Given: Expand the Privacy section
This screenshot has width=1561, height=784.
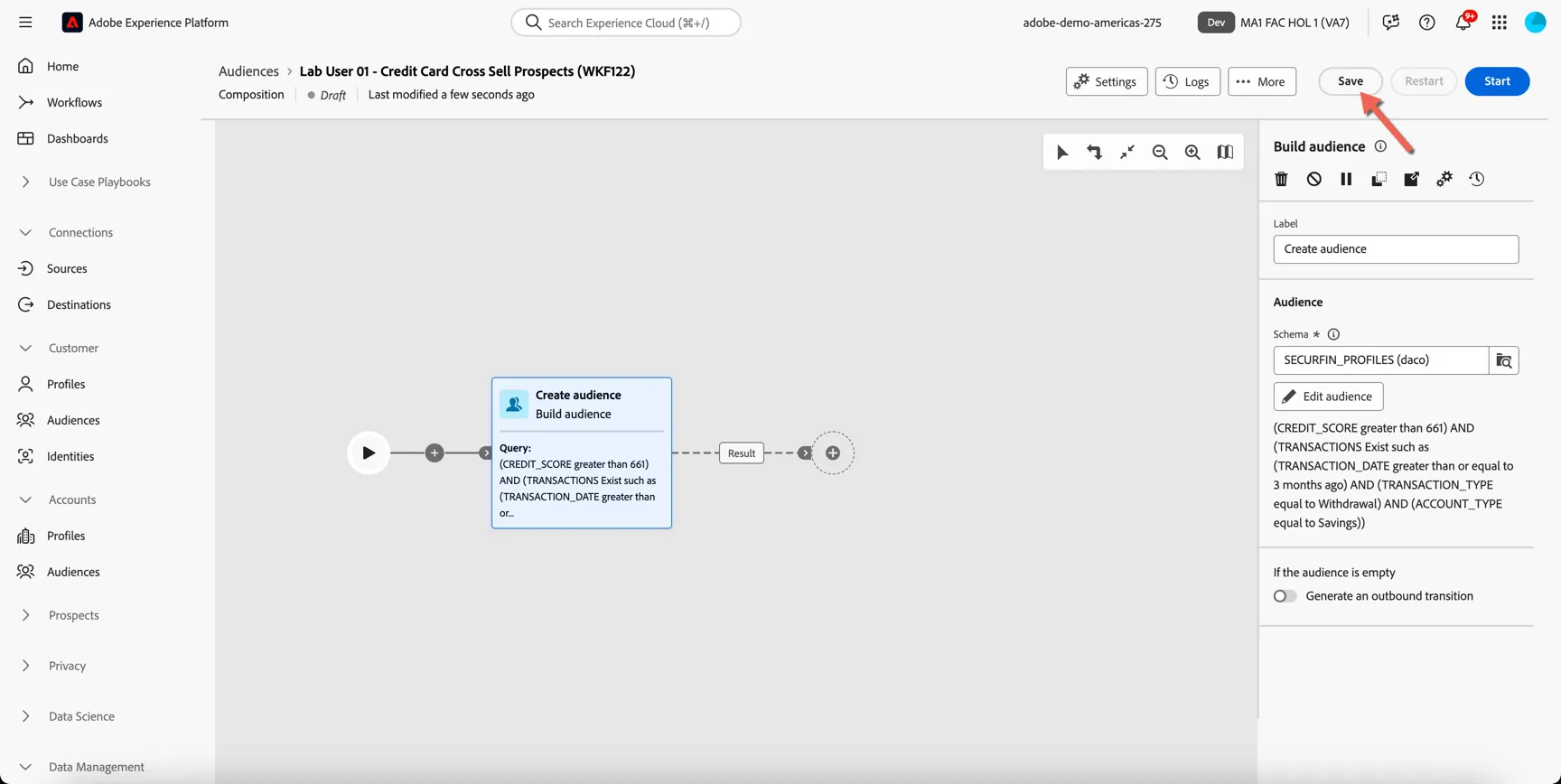Looking at the screenshot, I should click(25, 666).
